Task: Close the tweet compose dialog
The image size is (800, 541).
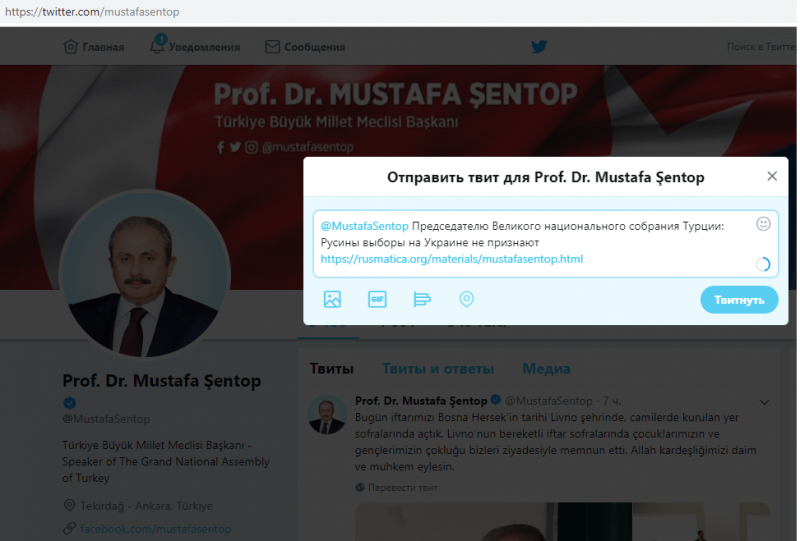Action: pyautogui.click(x=772, y=176)
